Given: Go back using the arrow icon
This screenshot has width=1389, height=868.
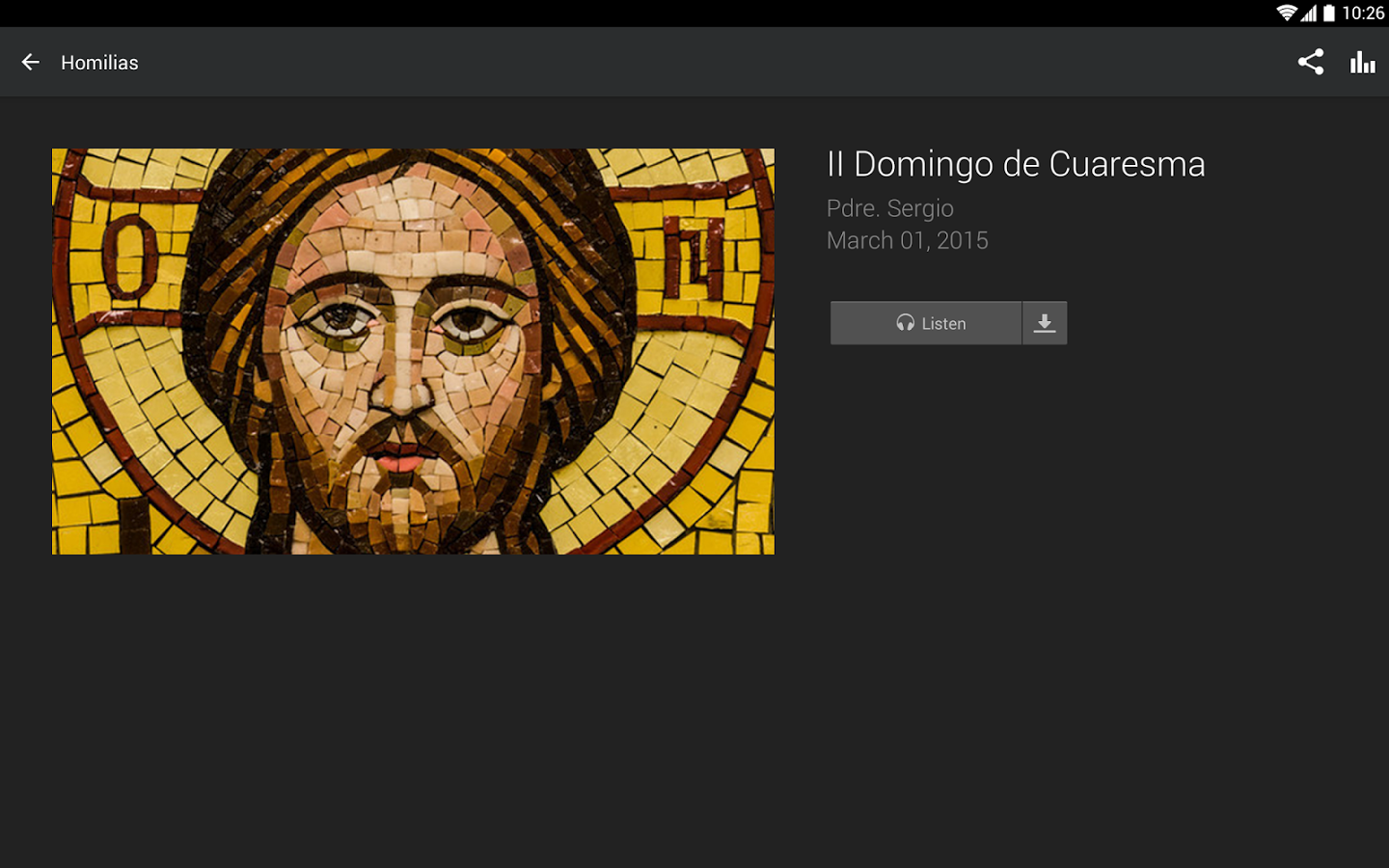Looking at the screenshot, I should point(31,63).
